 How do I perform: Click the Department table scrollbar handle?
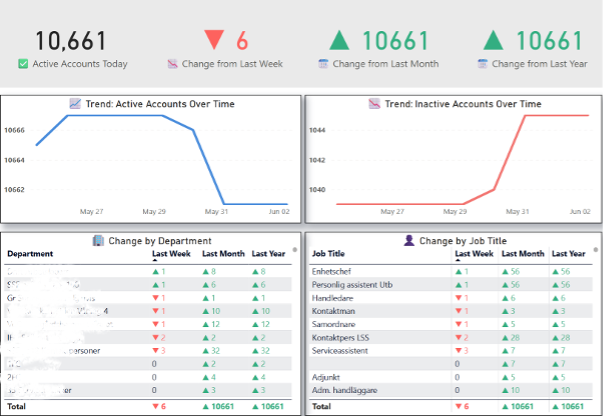295,250
